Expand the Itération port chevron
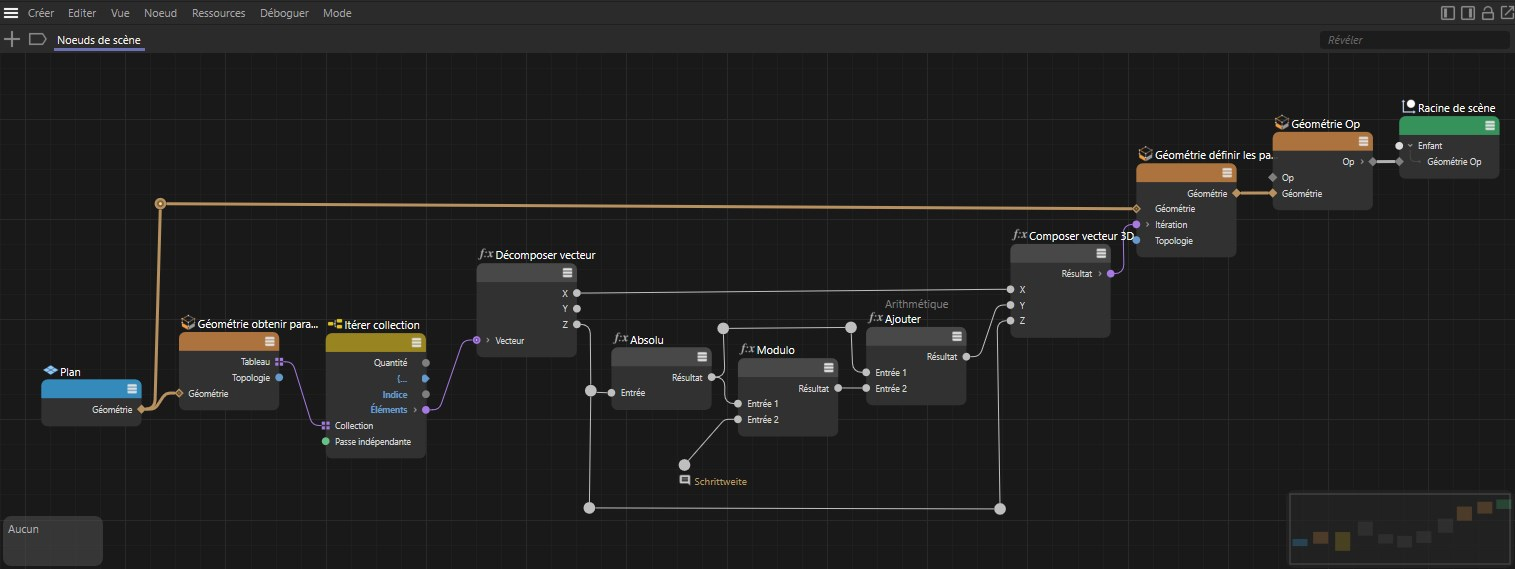The width and height of the screenshot is (1515, 569). click(x=1147, y=224)
